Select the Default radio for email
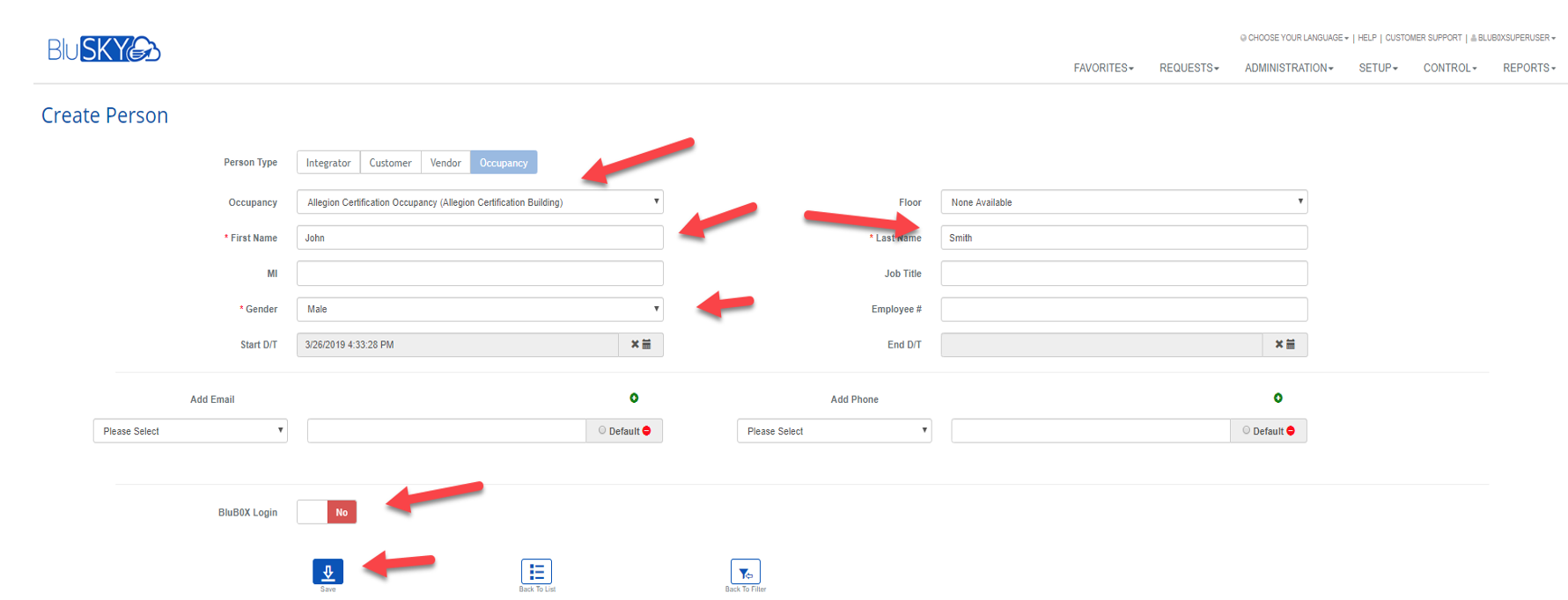This screenshot has height=600, width=1568. pos(602,431)
